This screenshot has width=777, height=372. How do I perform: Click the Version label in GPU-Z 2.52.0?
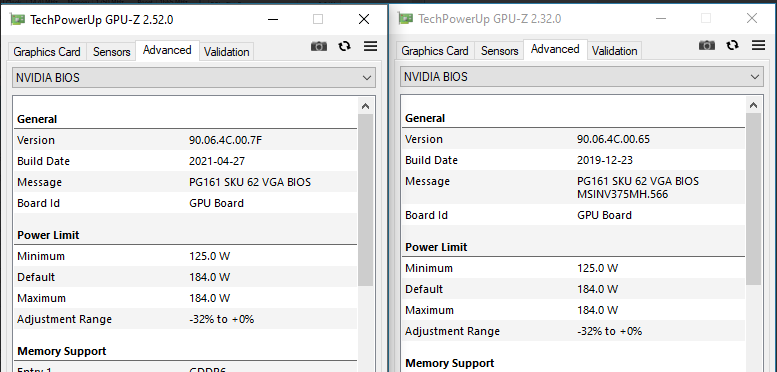coord(36,140)
